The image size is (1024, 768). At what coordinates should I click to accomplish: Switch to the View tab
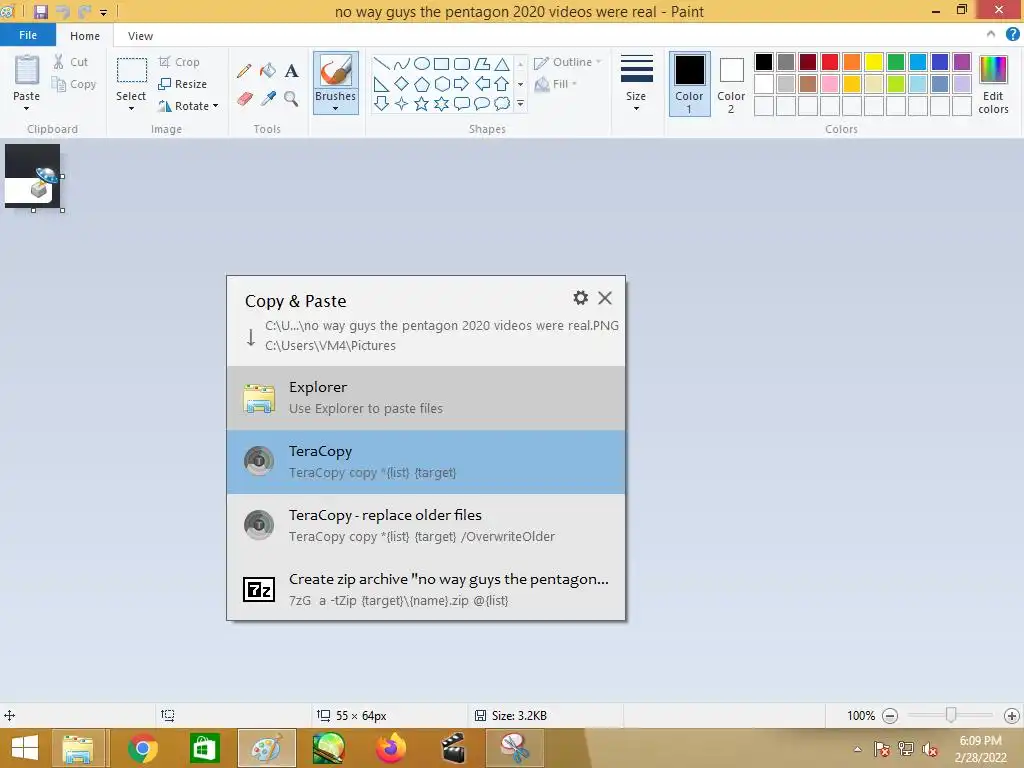(140, 36)
